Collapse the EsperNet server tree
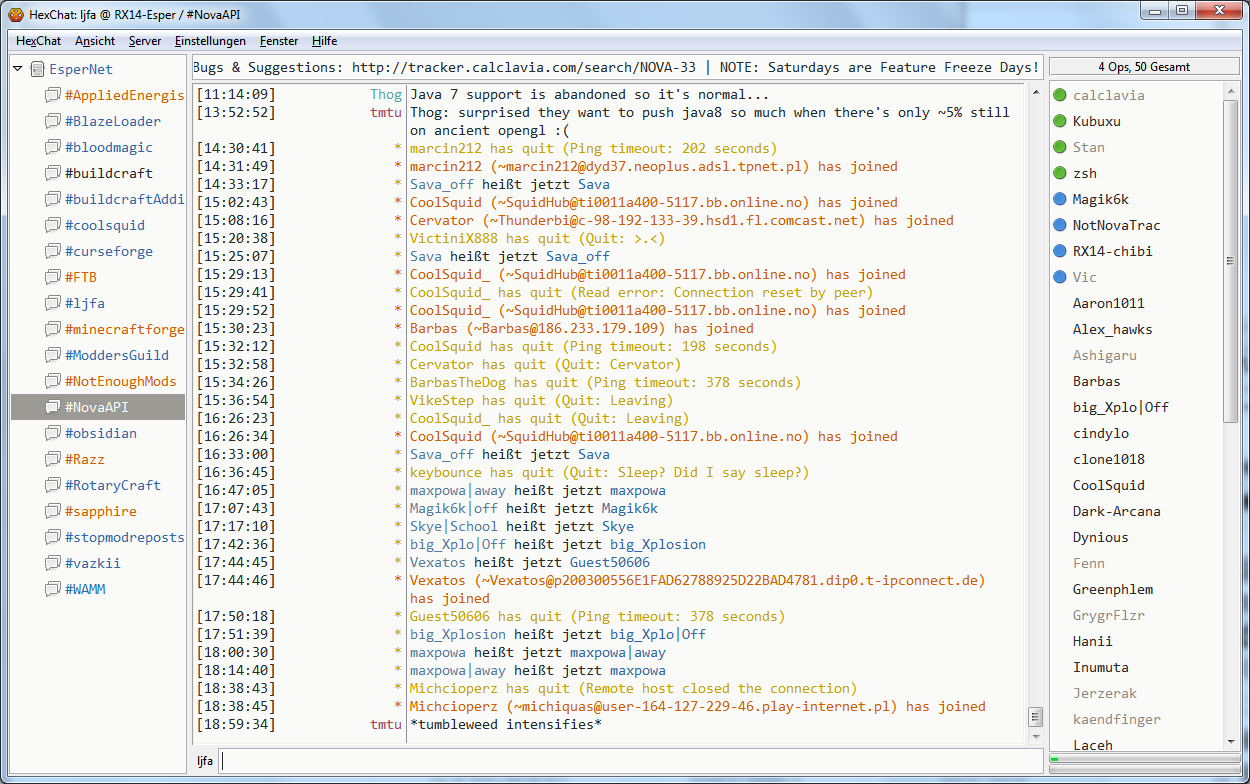 tap(18, 69)
